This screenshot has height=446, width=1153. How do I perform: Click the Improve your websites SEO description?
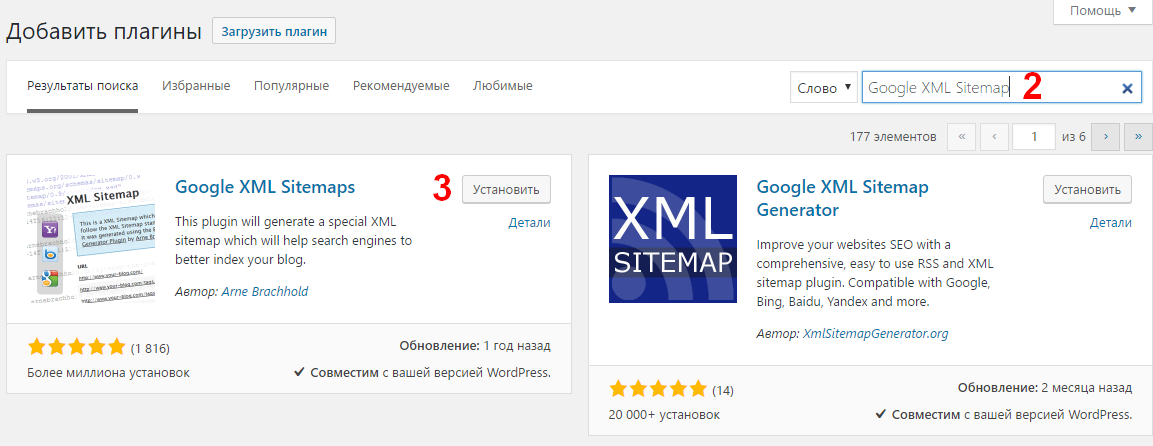tap(877, 273)
